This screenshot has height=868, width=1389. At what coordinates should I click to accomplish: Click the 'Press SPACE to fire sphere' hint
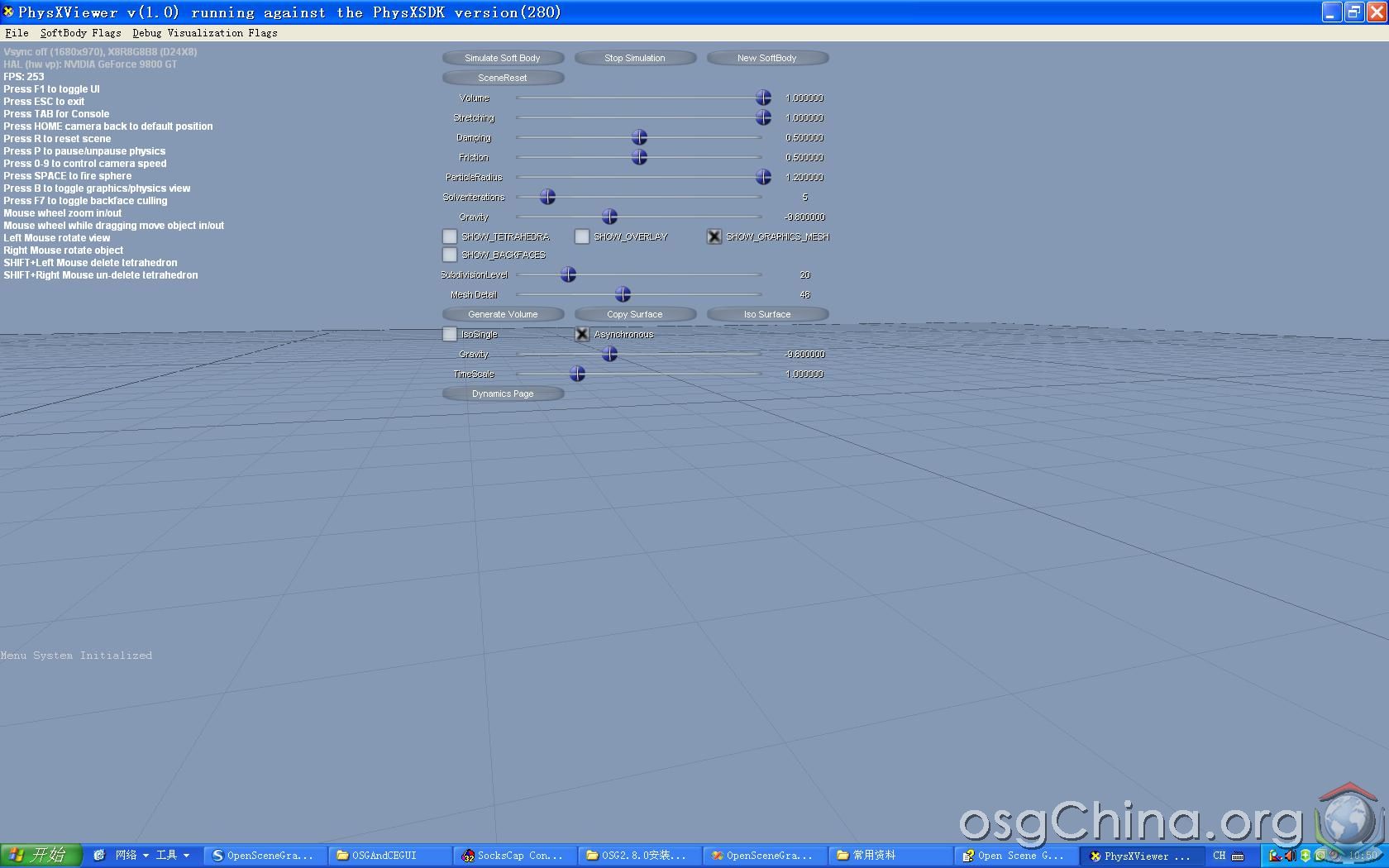pyautogui.click(x=68, y=175)
